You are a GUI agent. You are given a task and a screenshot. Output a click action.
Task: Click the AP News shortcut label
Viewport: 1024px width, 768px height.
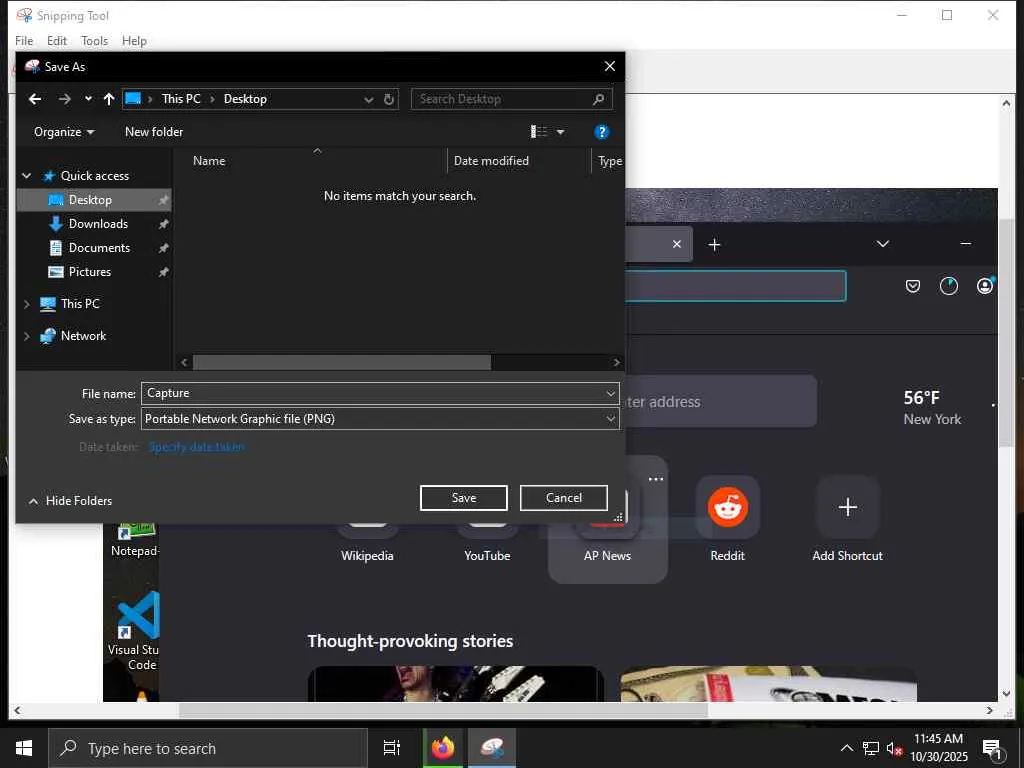607,556
